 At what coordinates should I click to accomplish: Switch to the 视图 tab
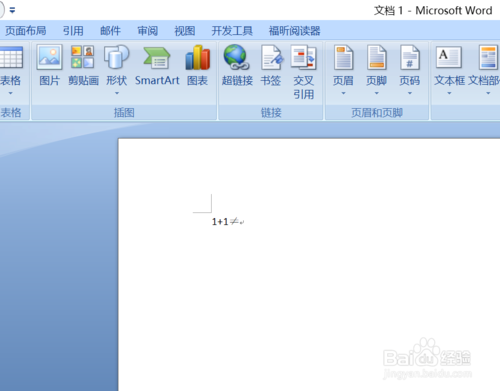184,31
